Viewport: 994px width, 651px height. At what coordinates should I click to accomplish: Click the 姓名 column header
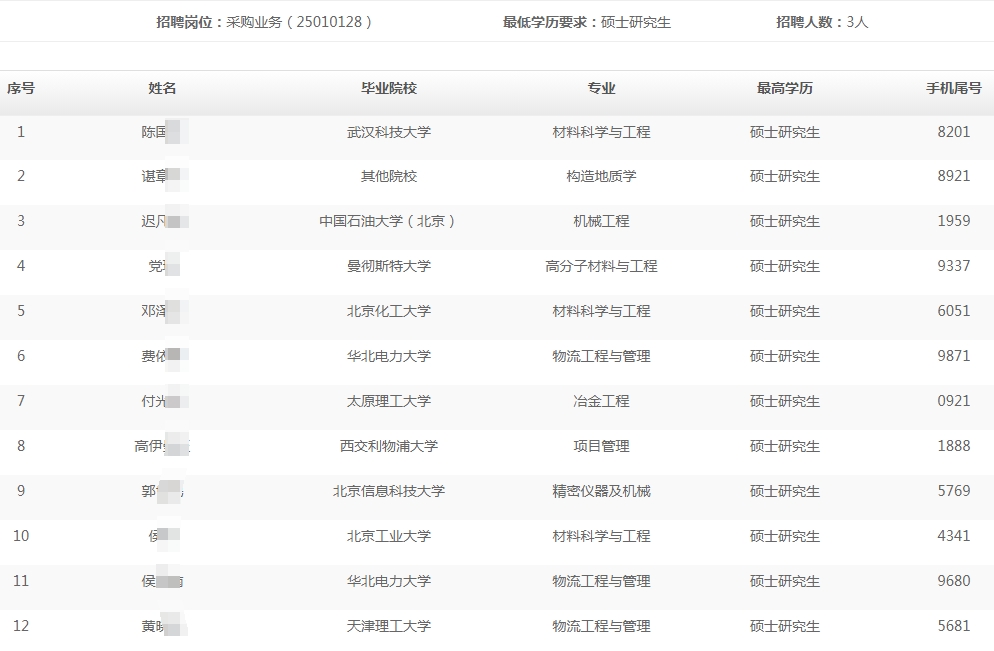(162, 88)
